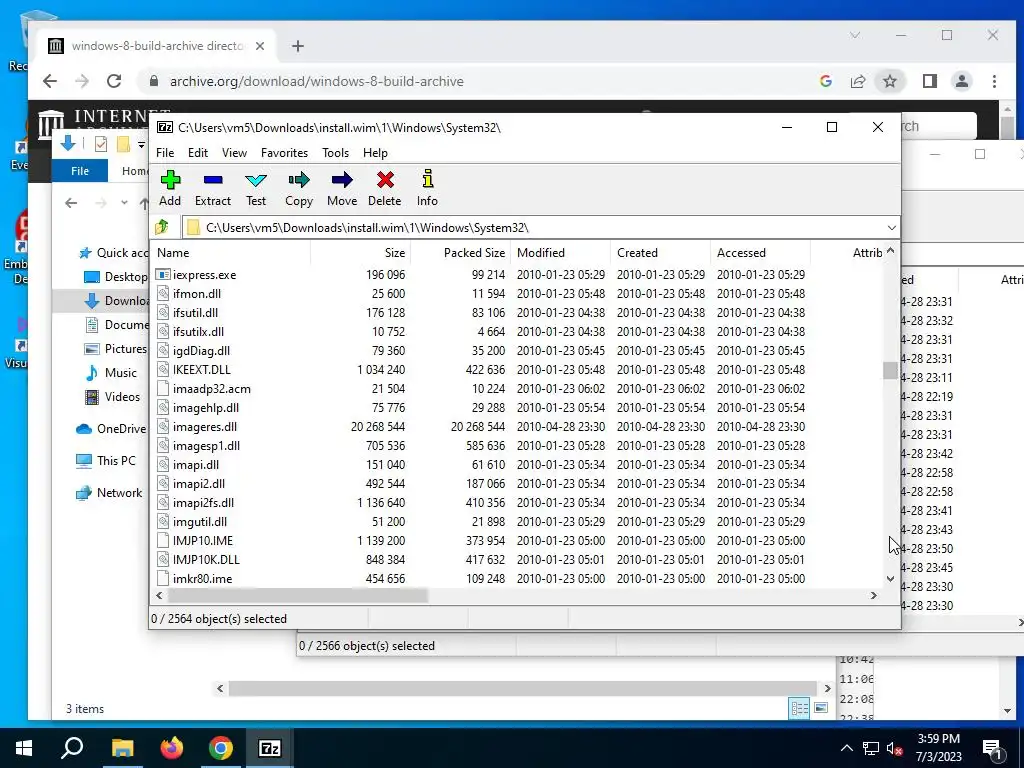Click Chrome icon on taskbar

(x=221, y=748)
